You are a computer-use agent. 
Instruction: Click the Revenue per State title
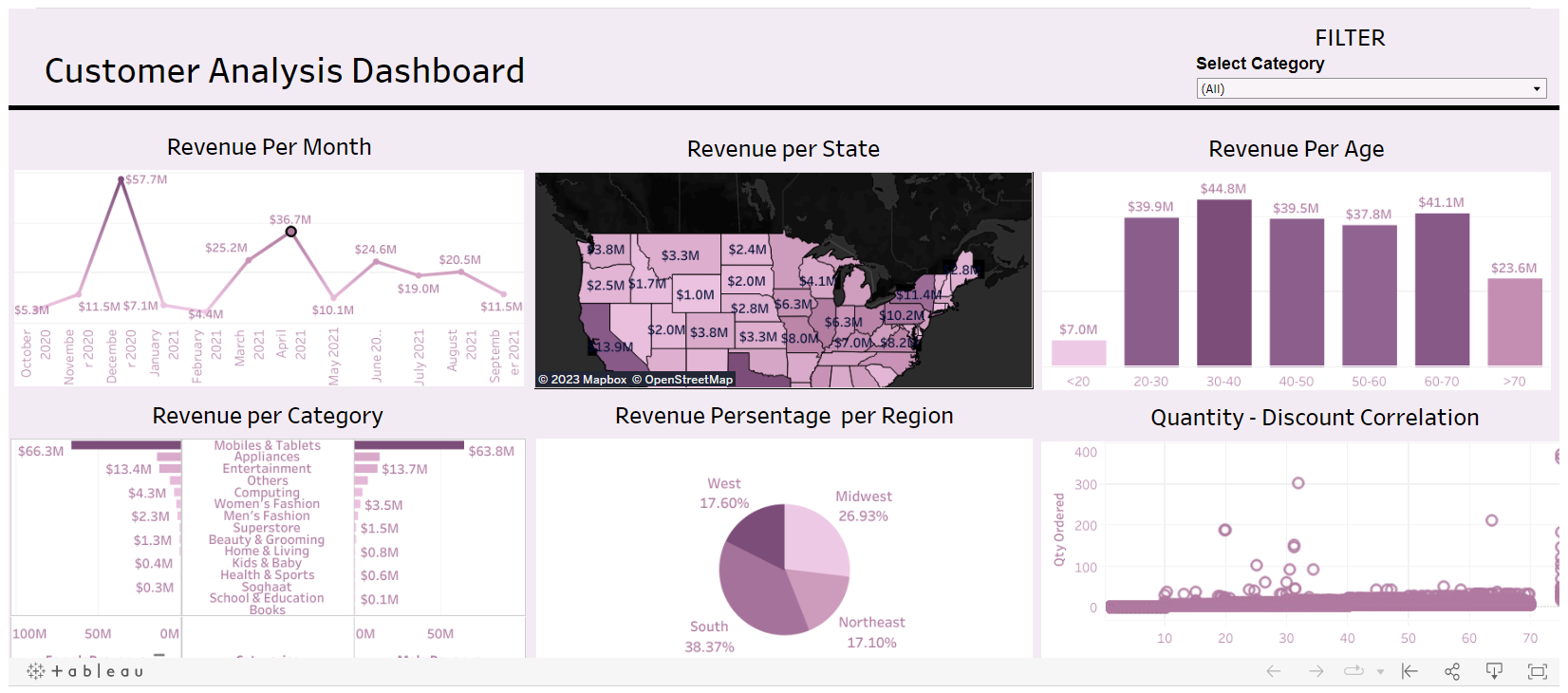(x=783, y=149)
